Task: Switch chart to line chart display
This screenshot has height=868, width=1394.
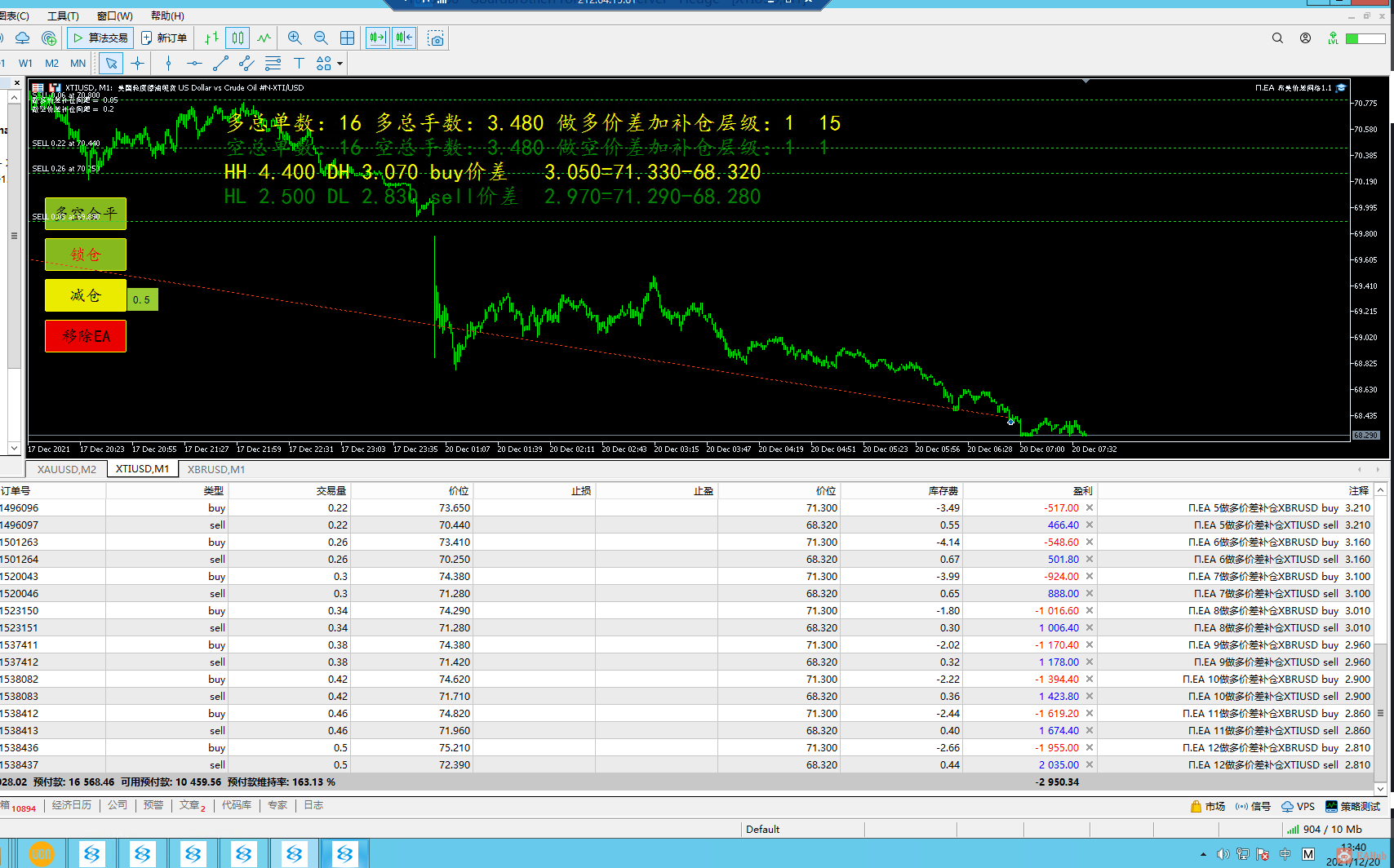Action: 264,38
